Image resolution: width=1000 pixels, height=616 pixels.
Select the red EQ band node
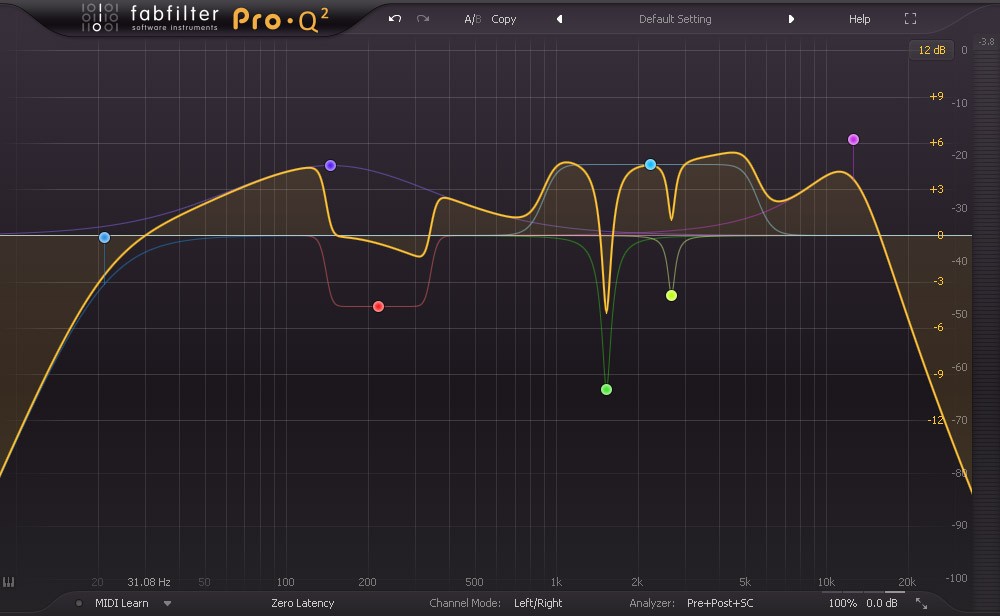coord(378,307)
